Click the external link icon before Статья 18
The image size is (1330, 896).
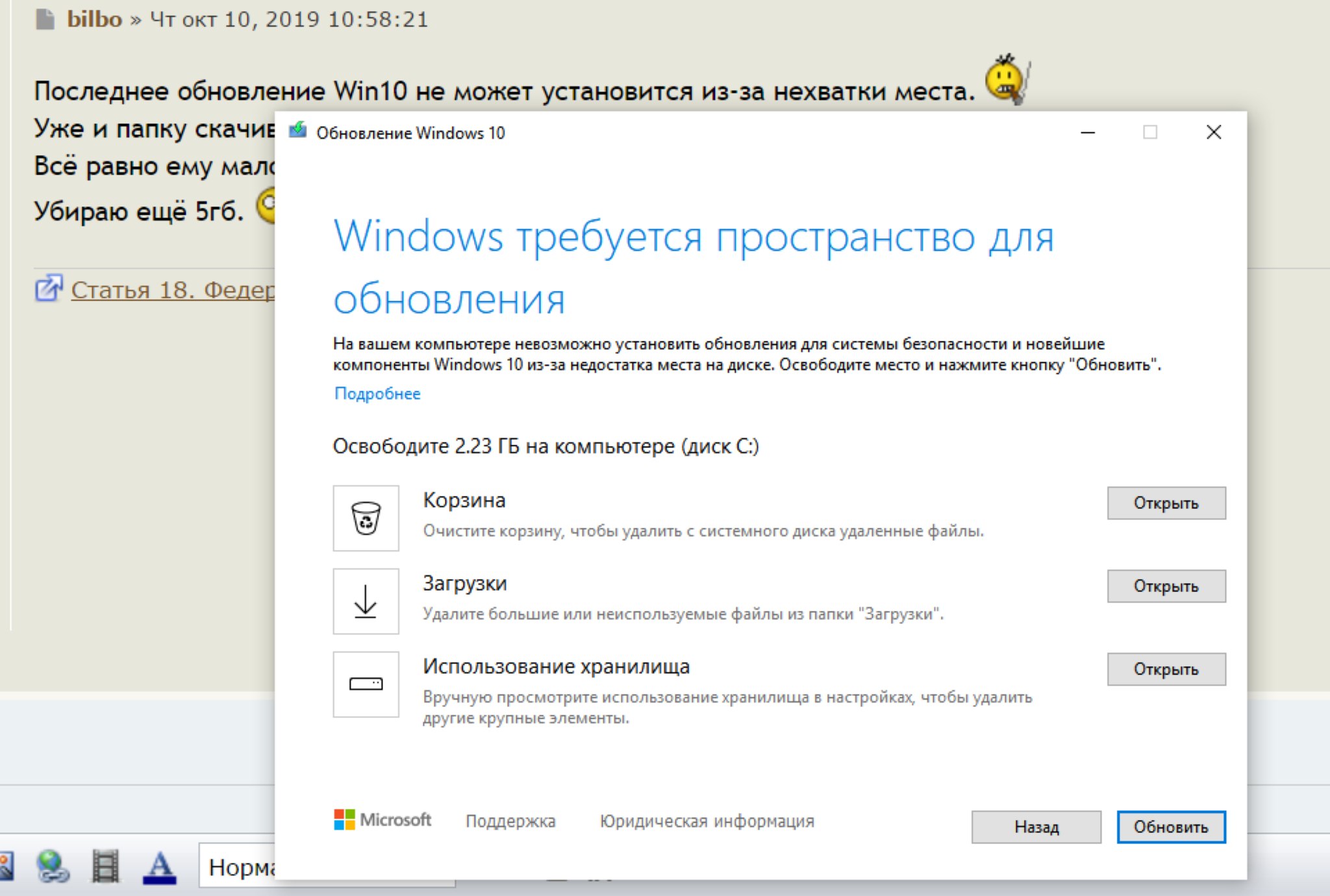click(49, 289)
